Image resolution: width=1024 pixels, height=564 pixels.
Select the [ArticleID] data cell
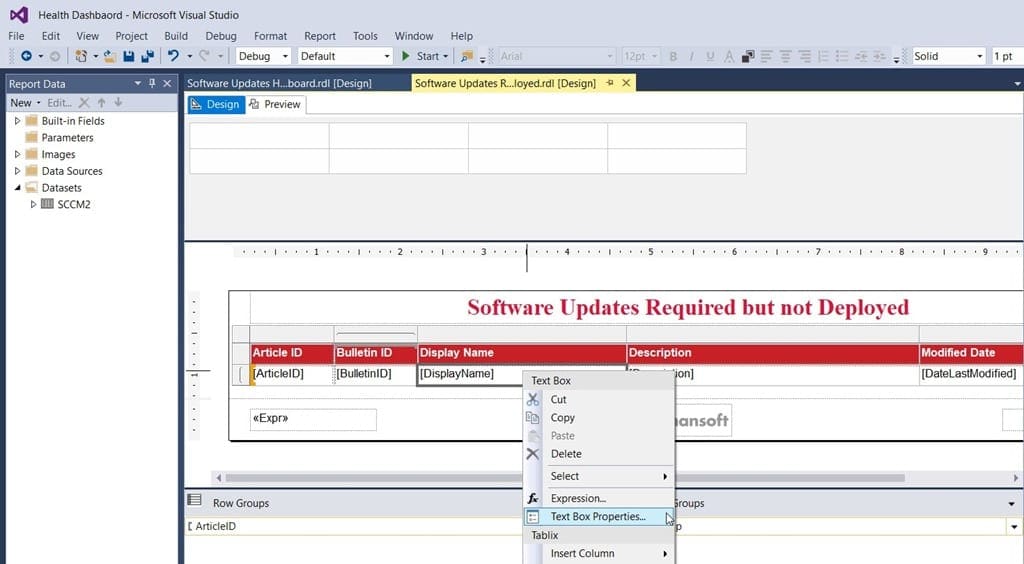point(292,374)
